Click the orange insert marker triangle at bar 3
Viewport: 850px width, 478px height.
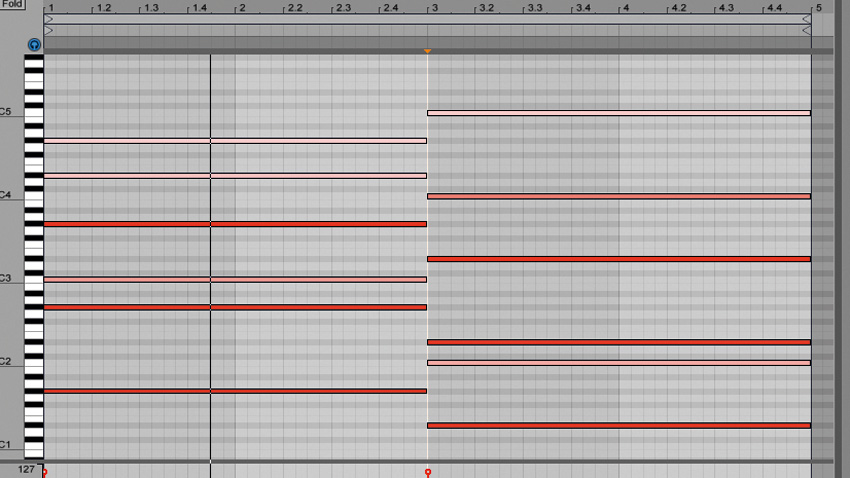(x=428, y=51)
